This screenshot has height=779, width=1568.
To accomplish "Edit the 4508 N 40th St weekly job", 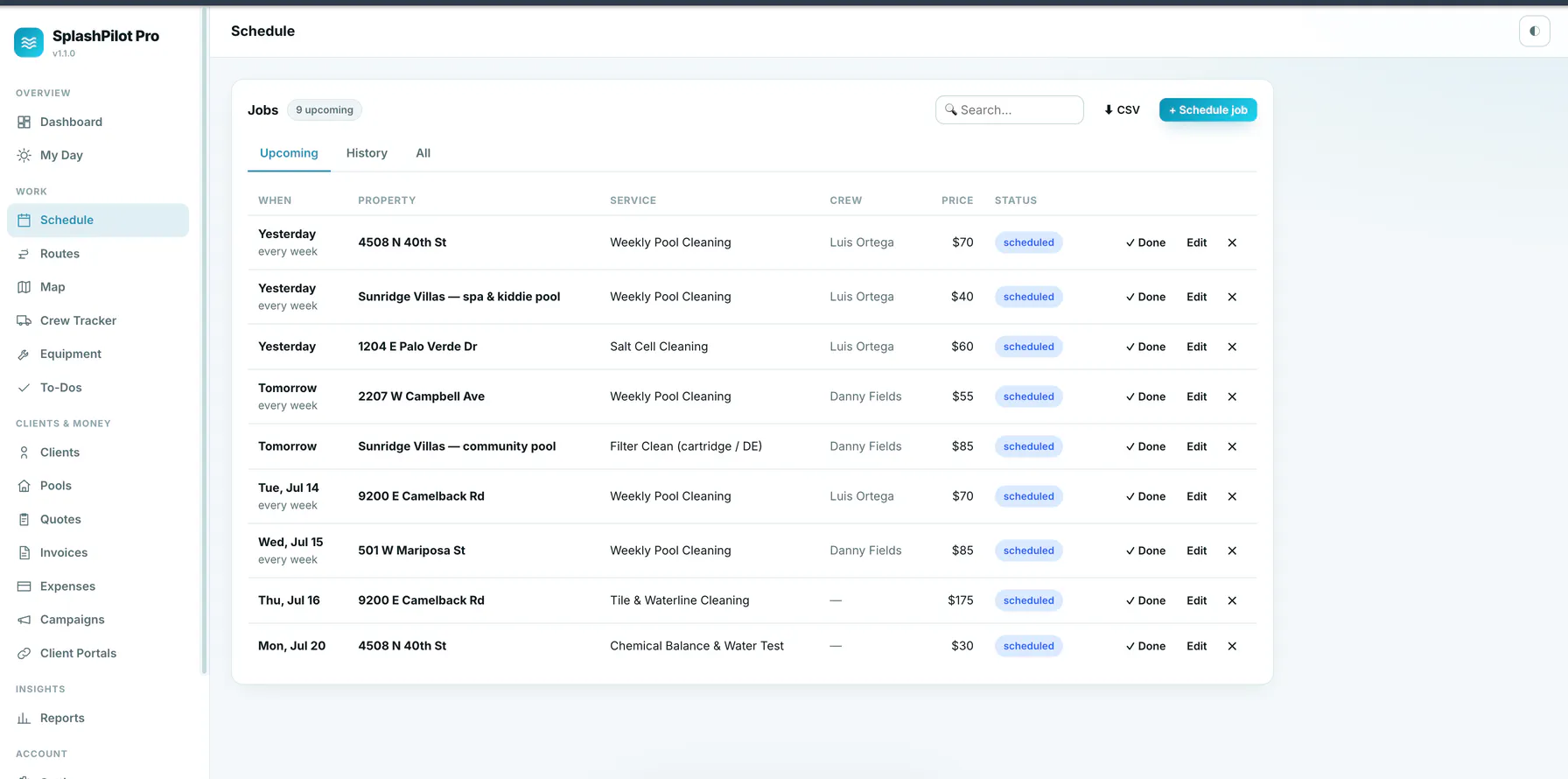I will tap(1196, 242).
